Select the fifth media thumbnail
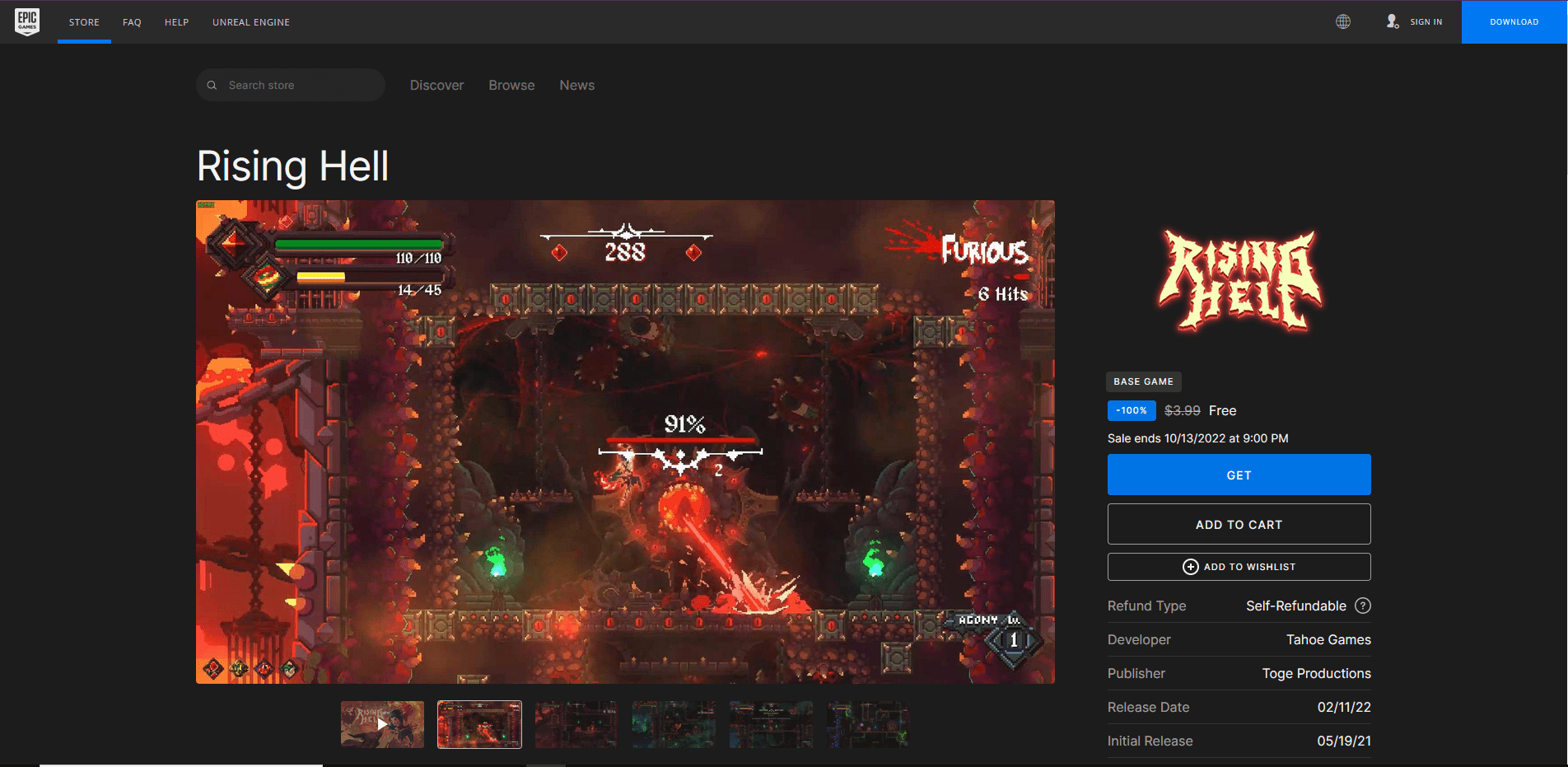The width and height of the screenshot is (1568, 767). click(x=771, y=725)
